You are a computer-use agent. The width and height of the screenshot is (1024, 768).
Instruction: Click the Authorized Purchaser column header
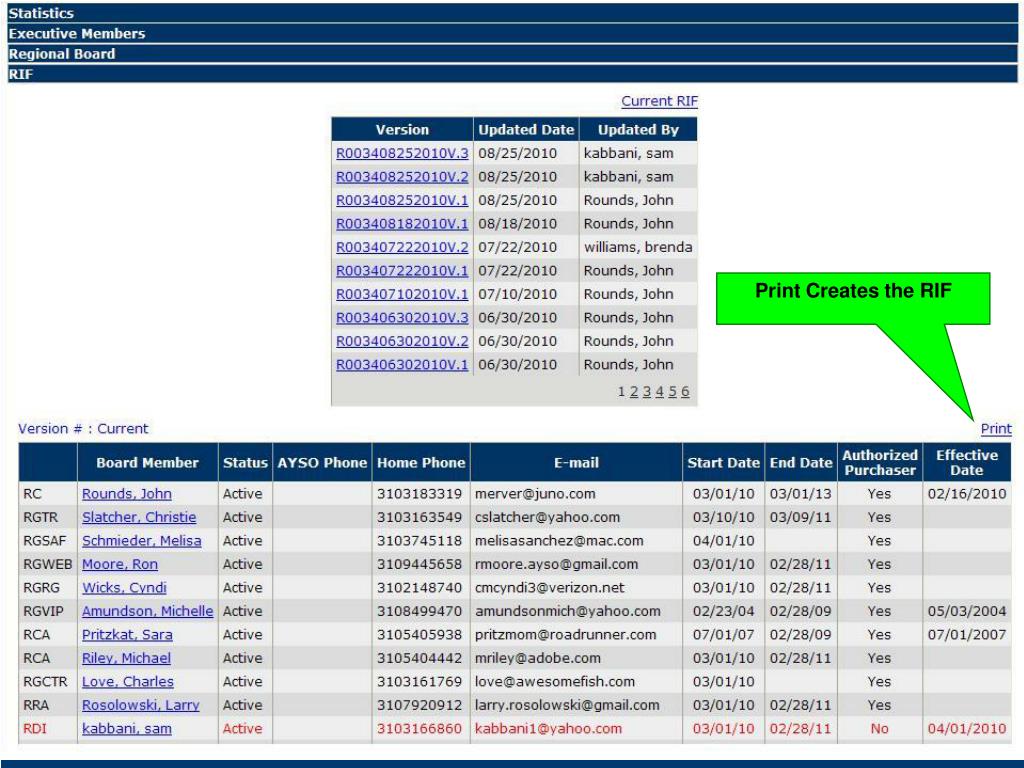(880, 463)
